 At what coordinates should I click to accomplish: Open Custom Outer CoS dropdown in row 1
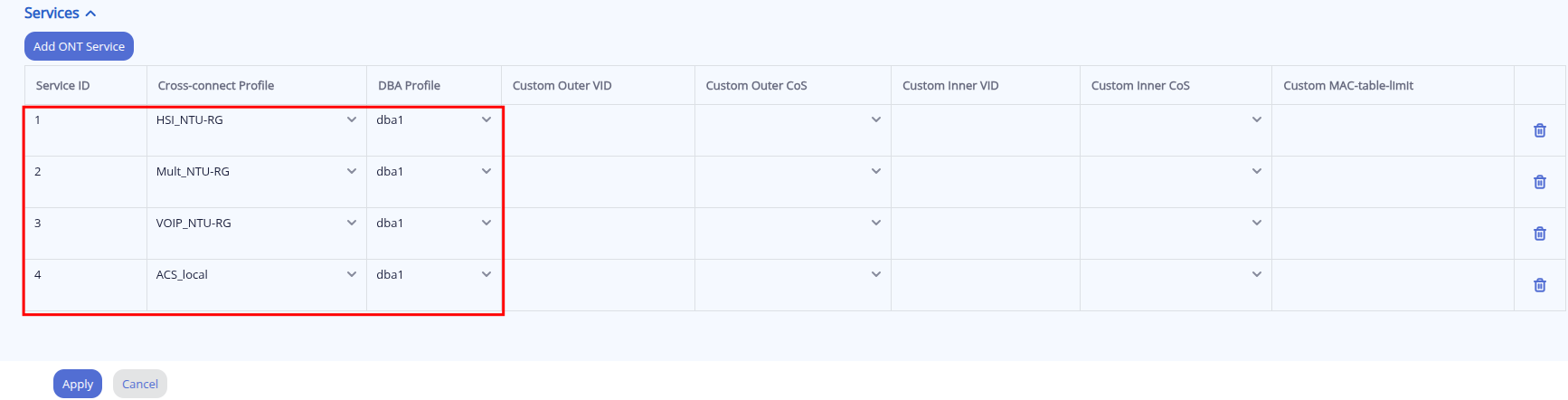click(x=792, y=120)
